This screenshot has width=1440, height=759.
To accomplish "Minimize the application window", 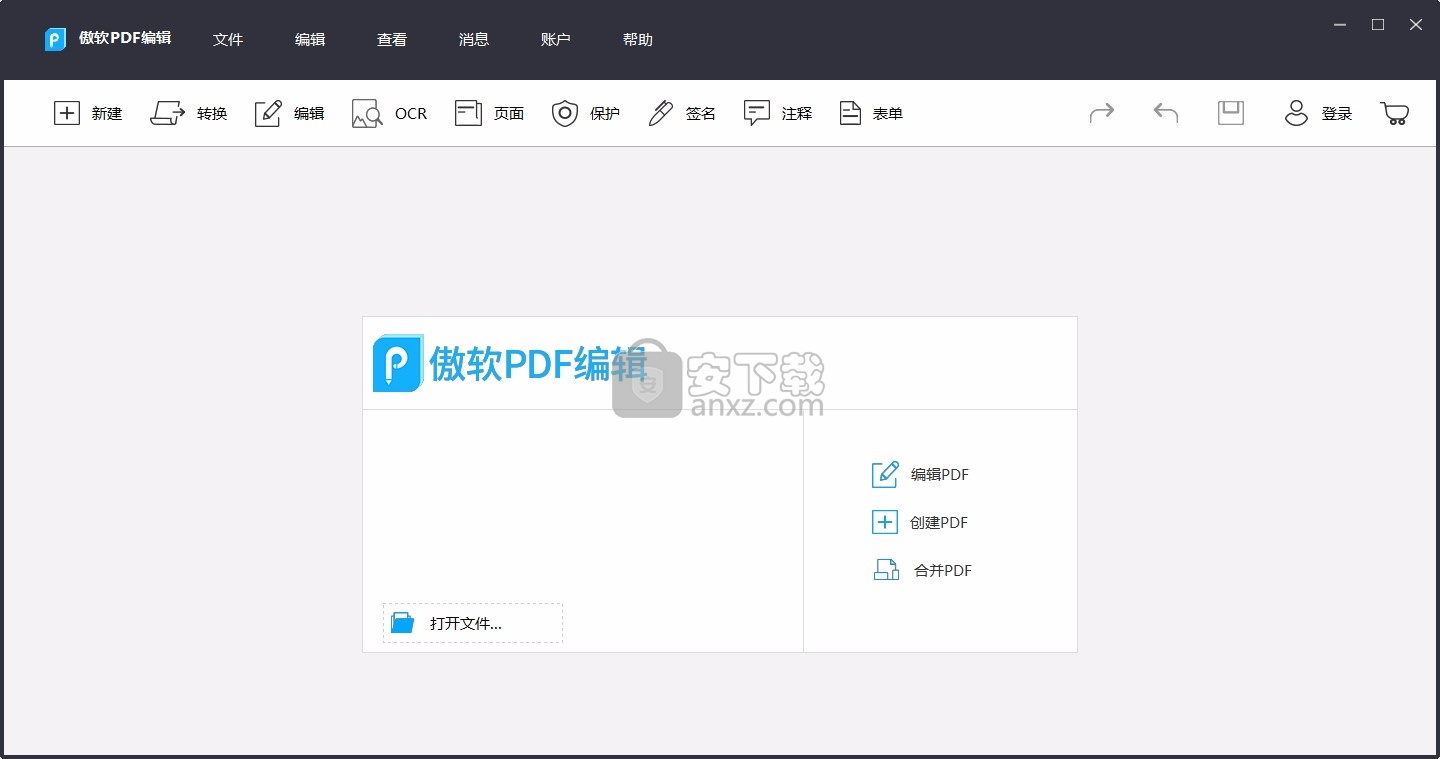I will 1341,25.
